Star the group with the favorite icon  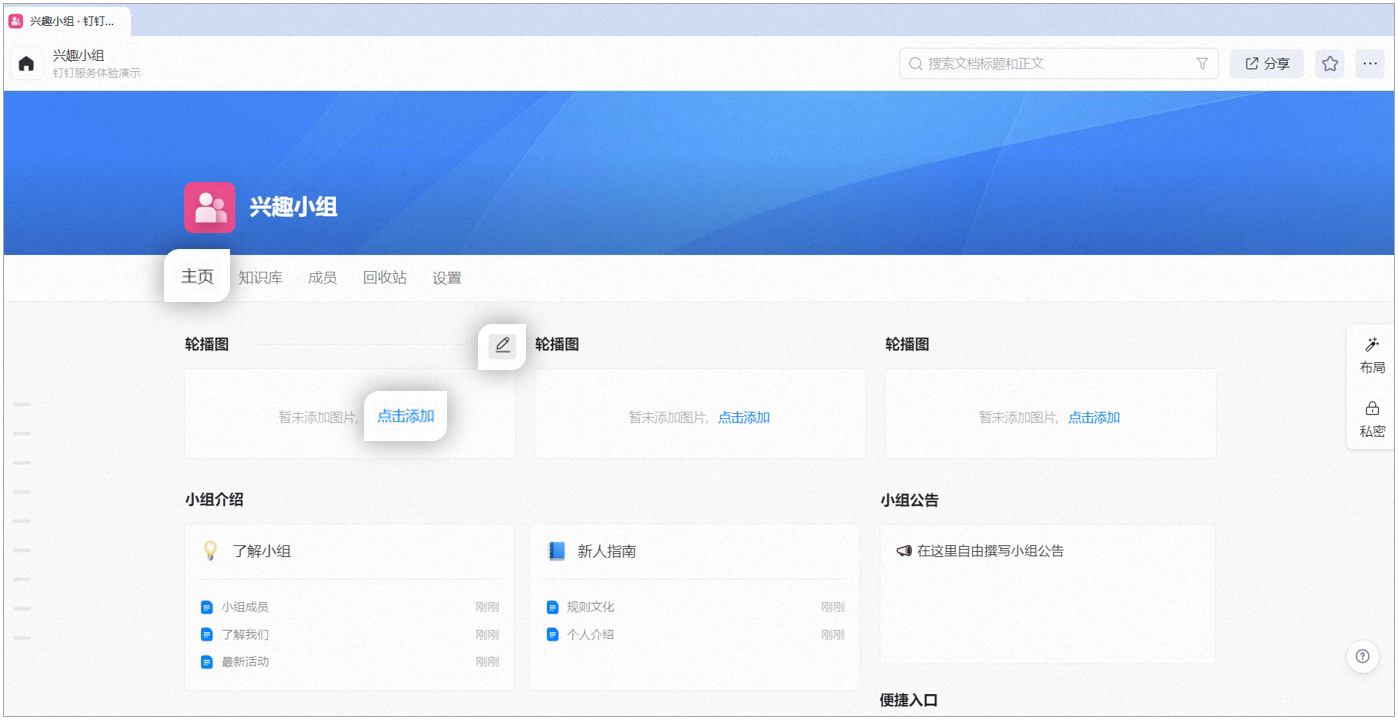coord(1330,64)
